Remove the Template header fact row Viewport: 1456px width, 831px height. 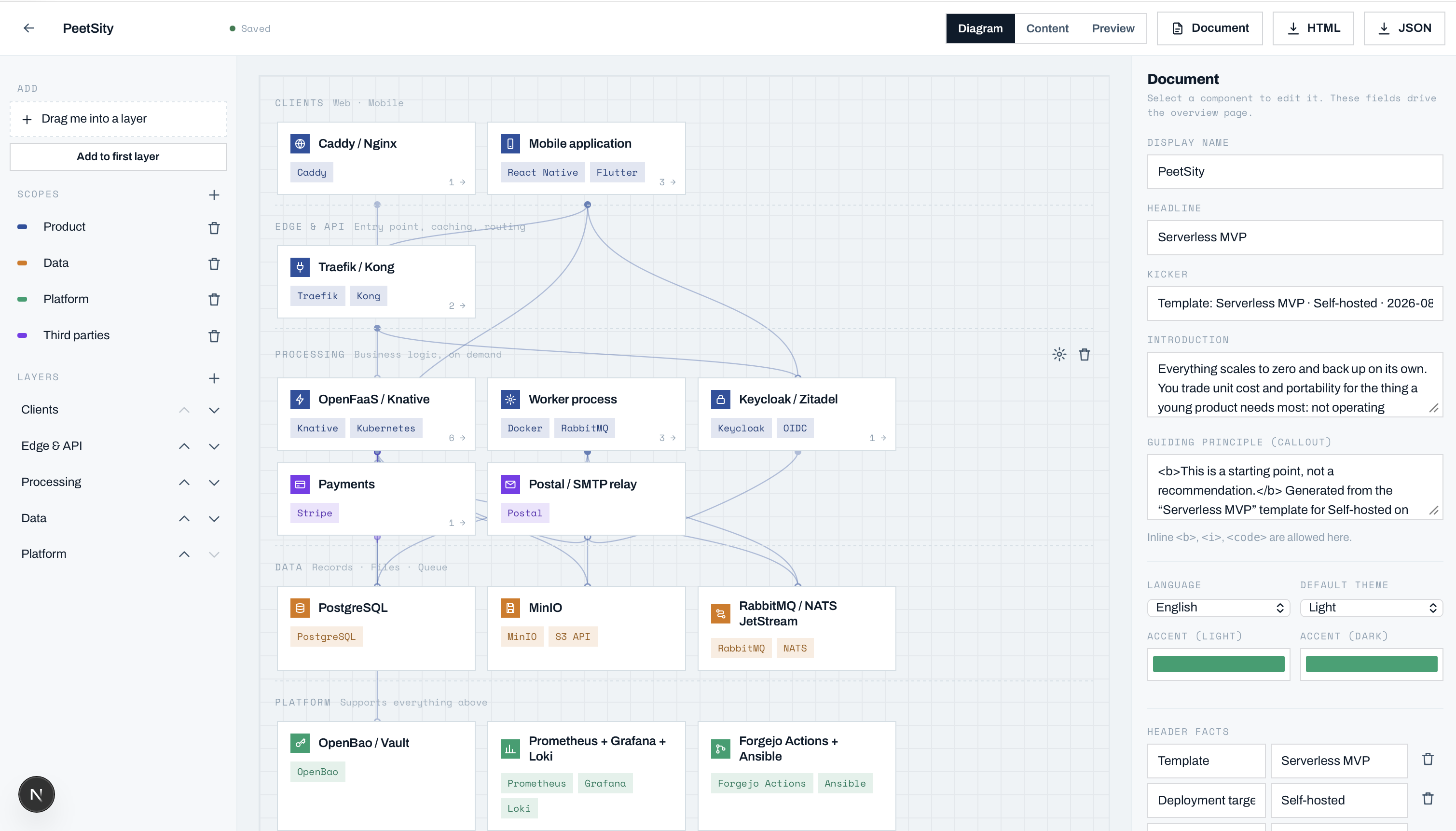[1428, 759]
